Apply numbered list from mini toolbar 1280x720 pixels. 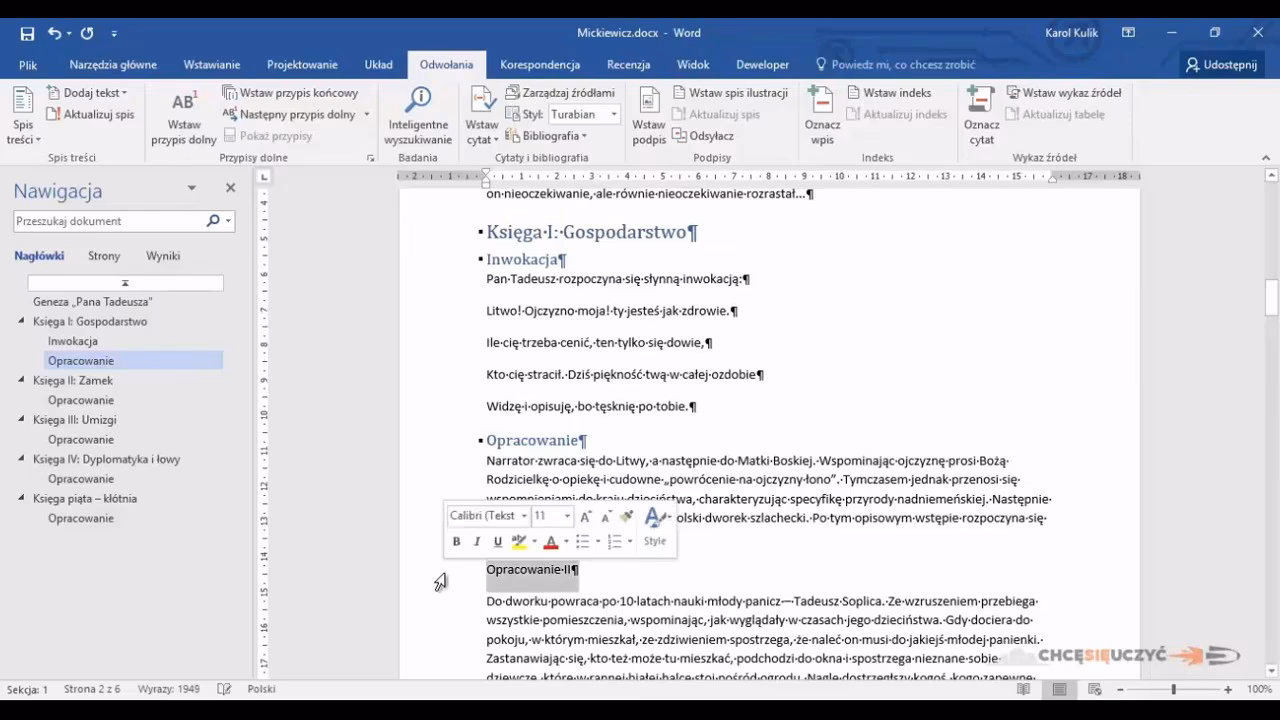[614, 541]
